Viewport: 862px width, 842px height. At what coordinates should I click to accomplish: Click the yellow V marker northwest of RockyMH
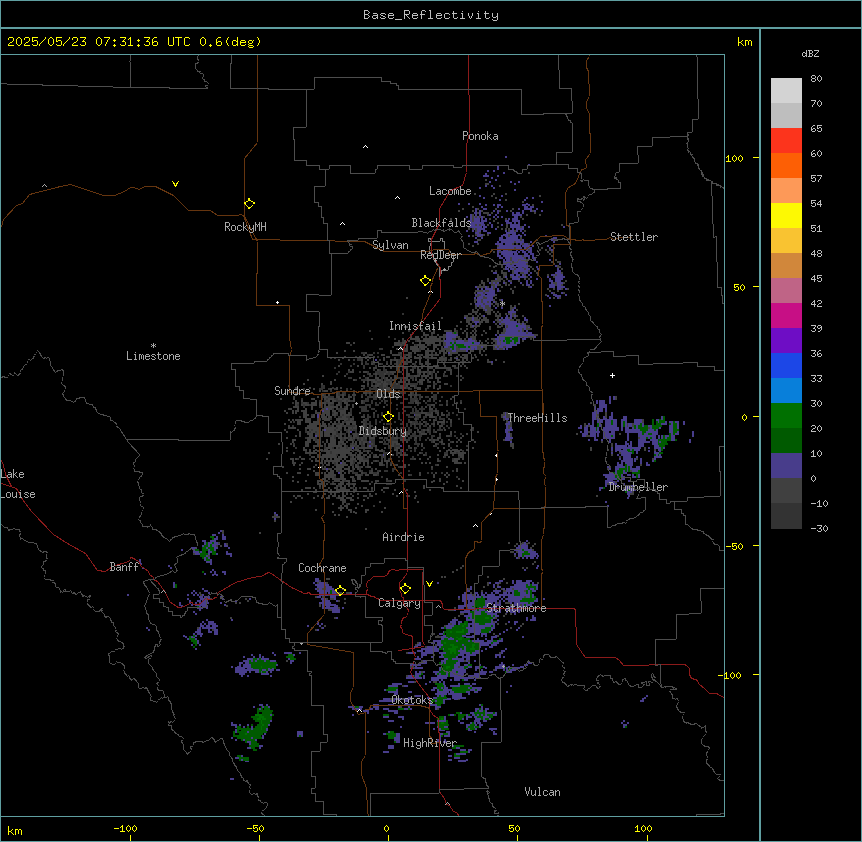point(175,184)
